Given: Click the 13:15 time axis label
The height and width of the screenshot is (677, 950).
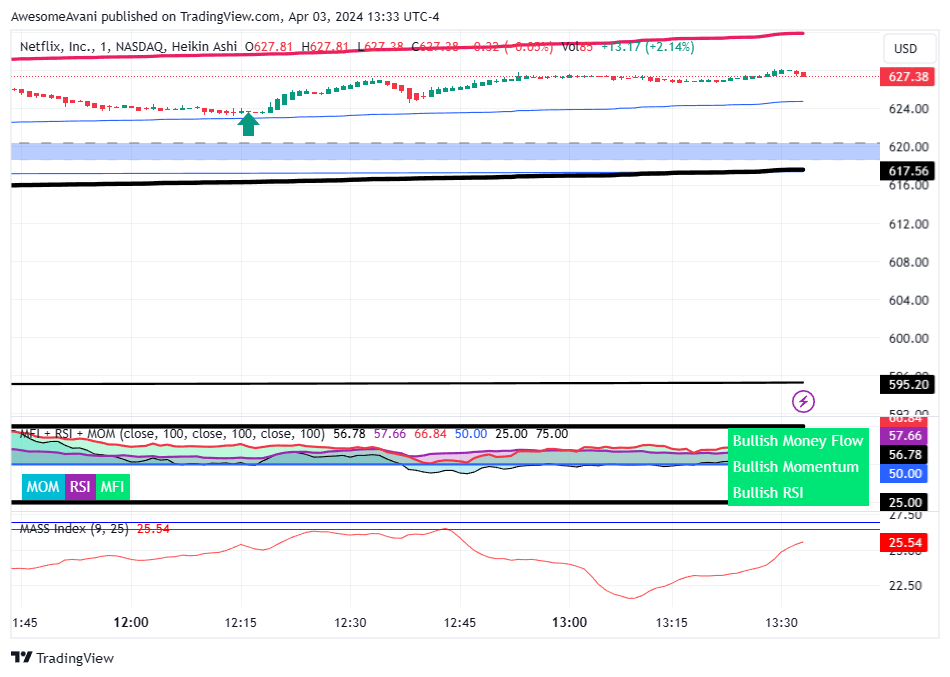Looking at the screenshot, I should (672, 622).
